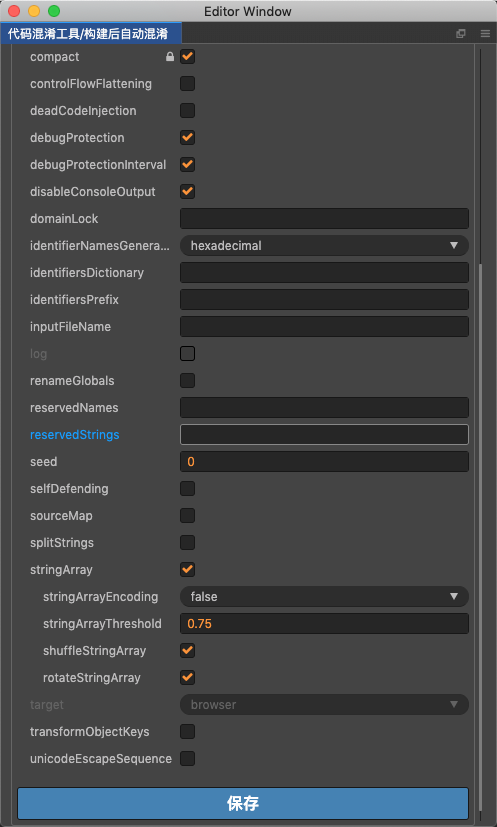Disable shuffleStringArray checkbox
Image resolution: width=497 pixels, height=827 pixels.
(x=187, y=650)
